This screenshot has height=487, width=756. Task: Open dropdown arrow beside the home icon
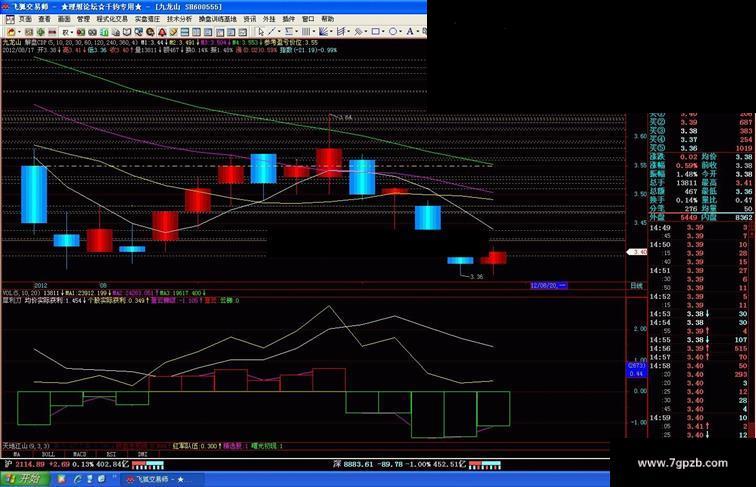[x=19, y=32]
